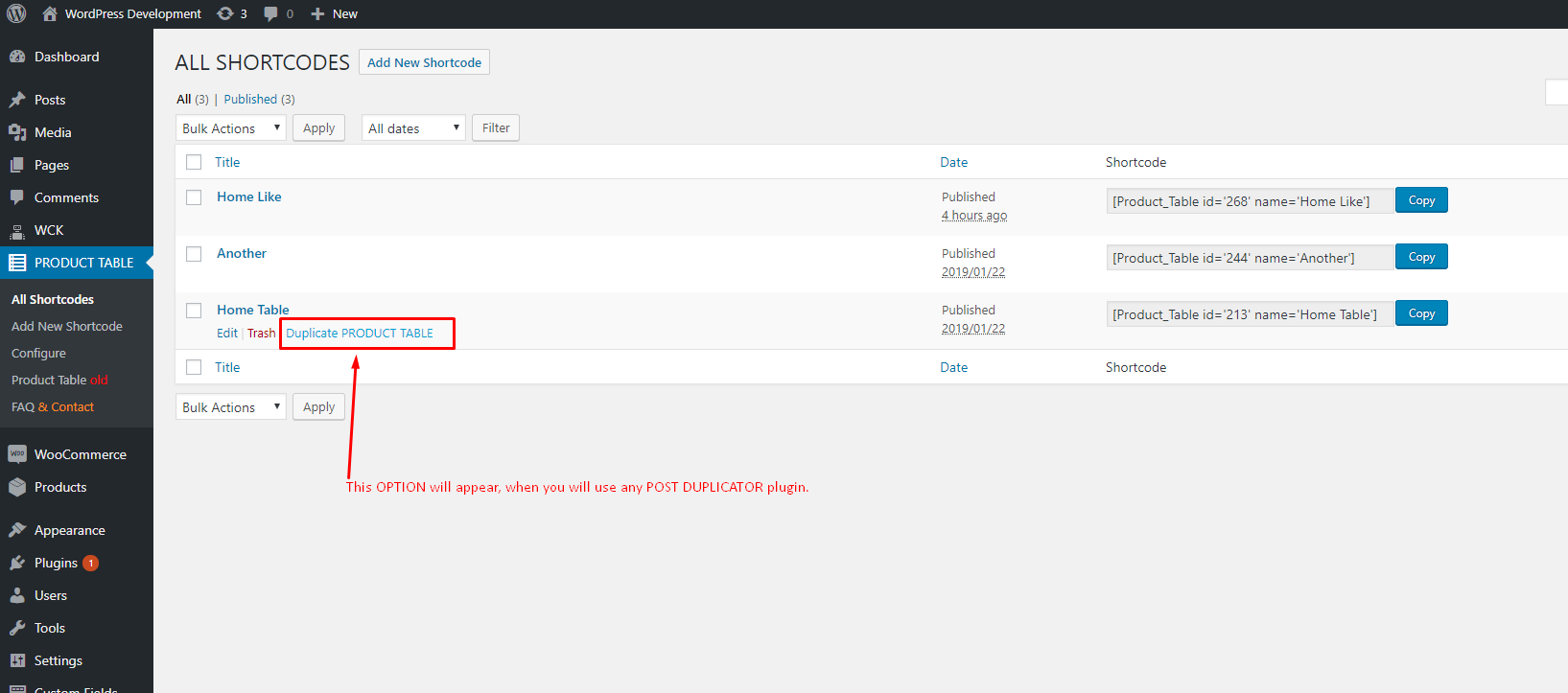Open the All dates filter dropdown

(413, 128)
